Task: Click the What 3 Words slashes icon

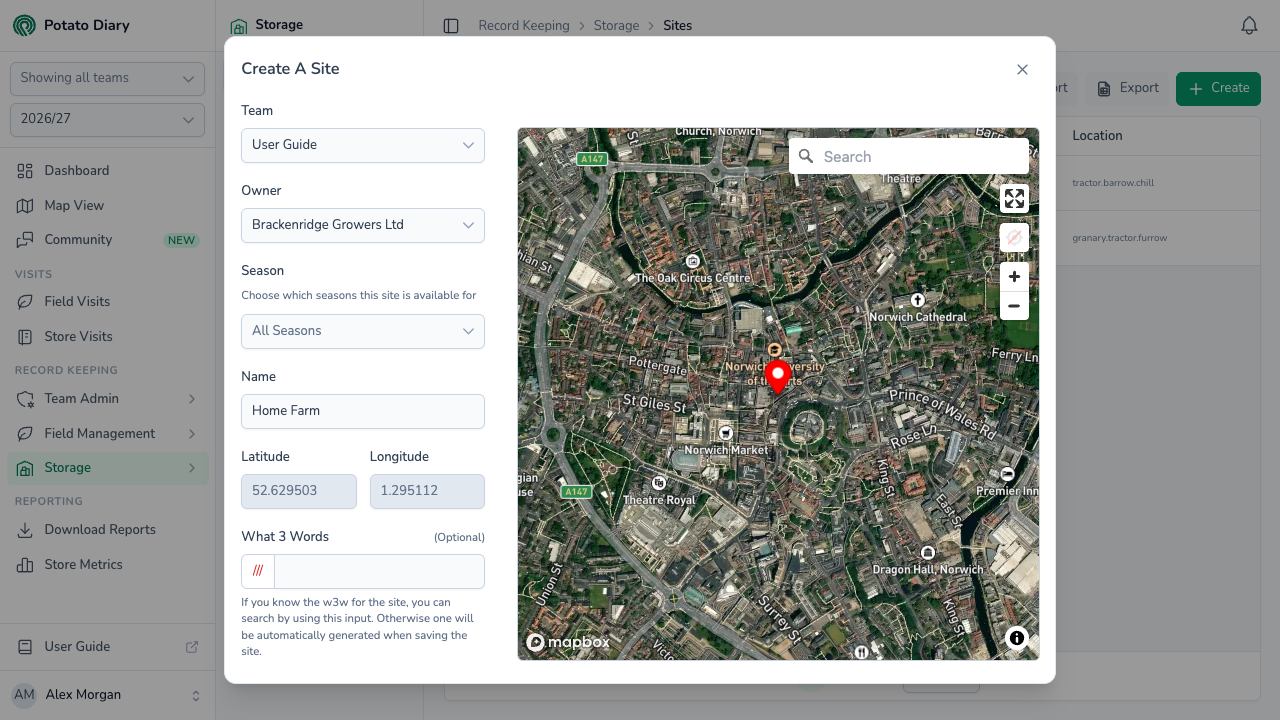Action: pyautogui.click(x=258, y=571)
